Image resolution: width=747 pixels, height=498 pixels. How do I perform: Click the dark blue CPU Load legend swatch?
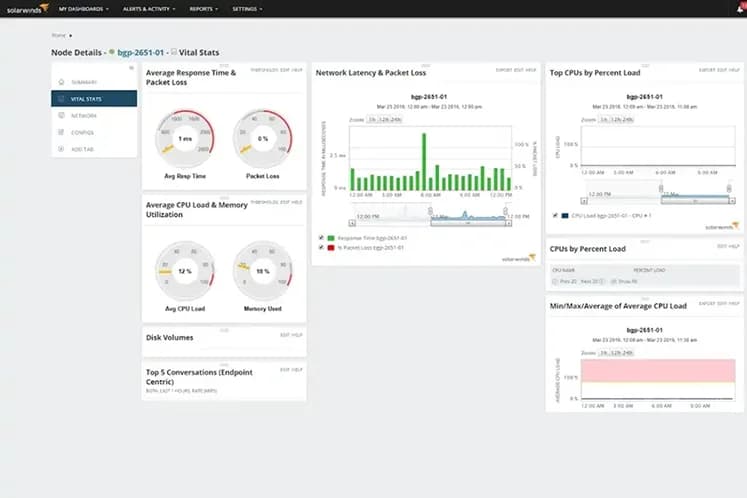pyautogui.click(x=565, y=216)
